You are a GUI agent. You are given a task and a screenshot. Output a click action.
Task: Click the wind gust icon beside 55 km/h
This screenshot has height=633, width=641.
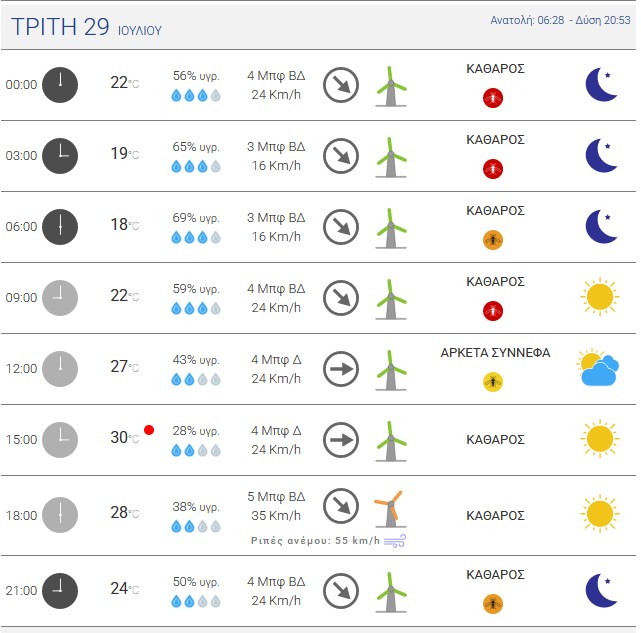click(395, 541)
